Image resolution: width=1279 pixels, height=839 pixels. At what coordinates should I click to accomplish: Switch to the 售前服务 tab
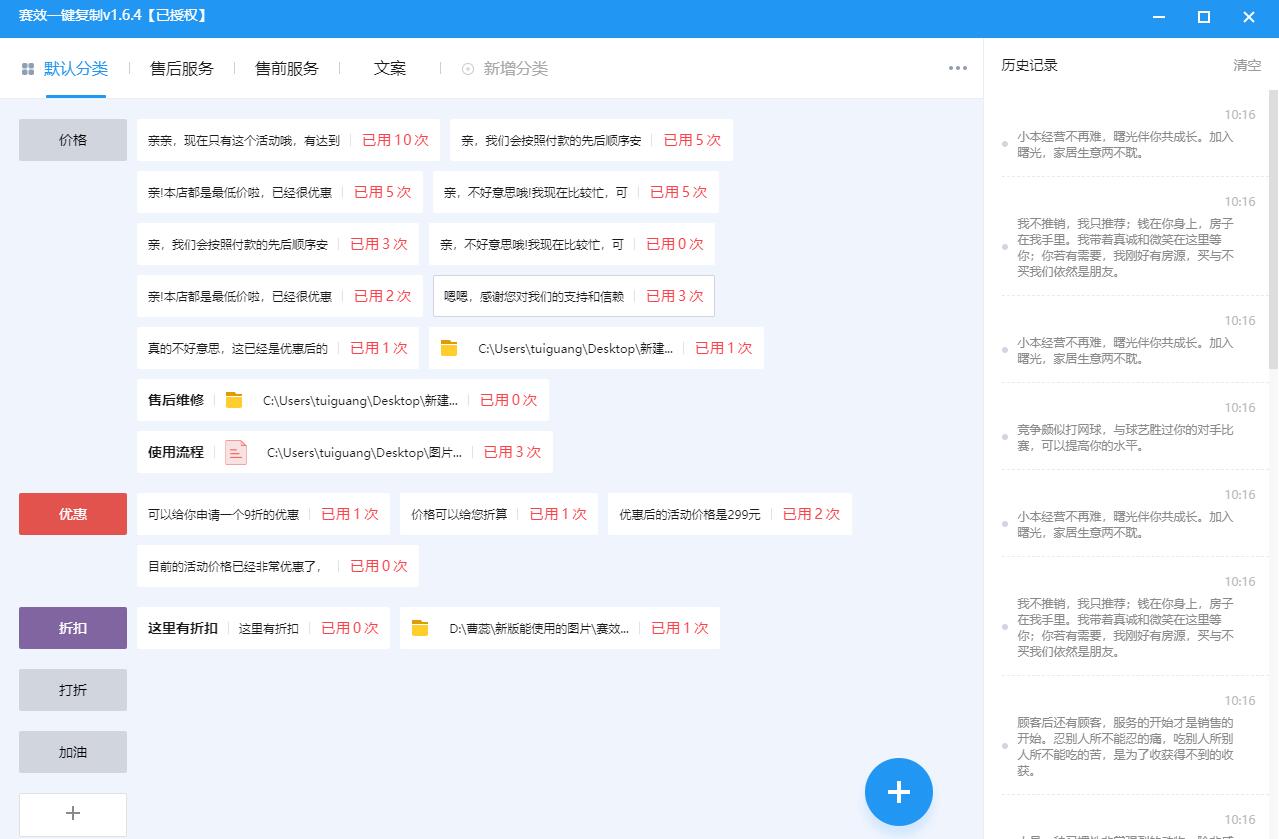click(288, 68)
